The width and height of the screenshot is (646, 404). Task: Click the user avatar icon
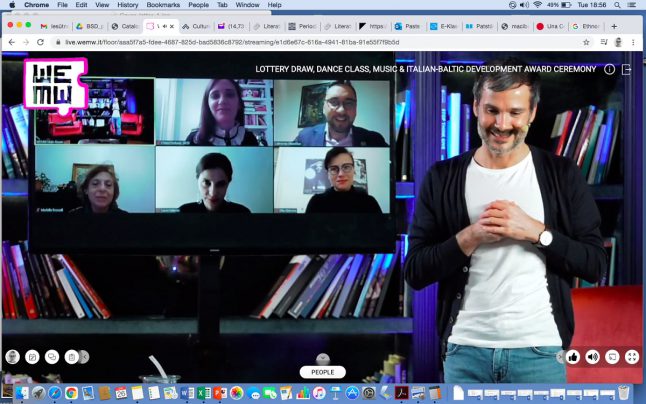point(12,356)
